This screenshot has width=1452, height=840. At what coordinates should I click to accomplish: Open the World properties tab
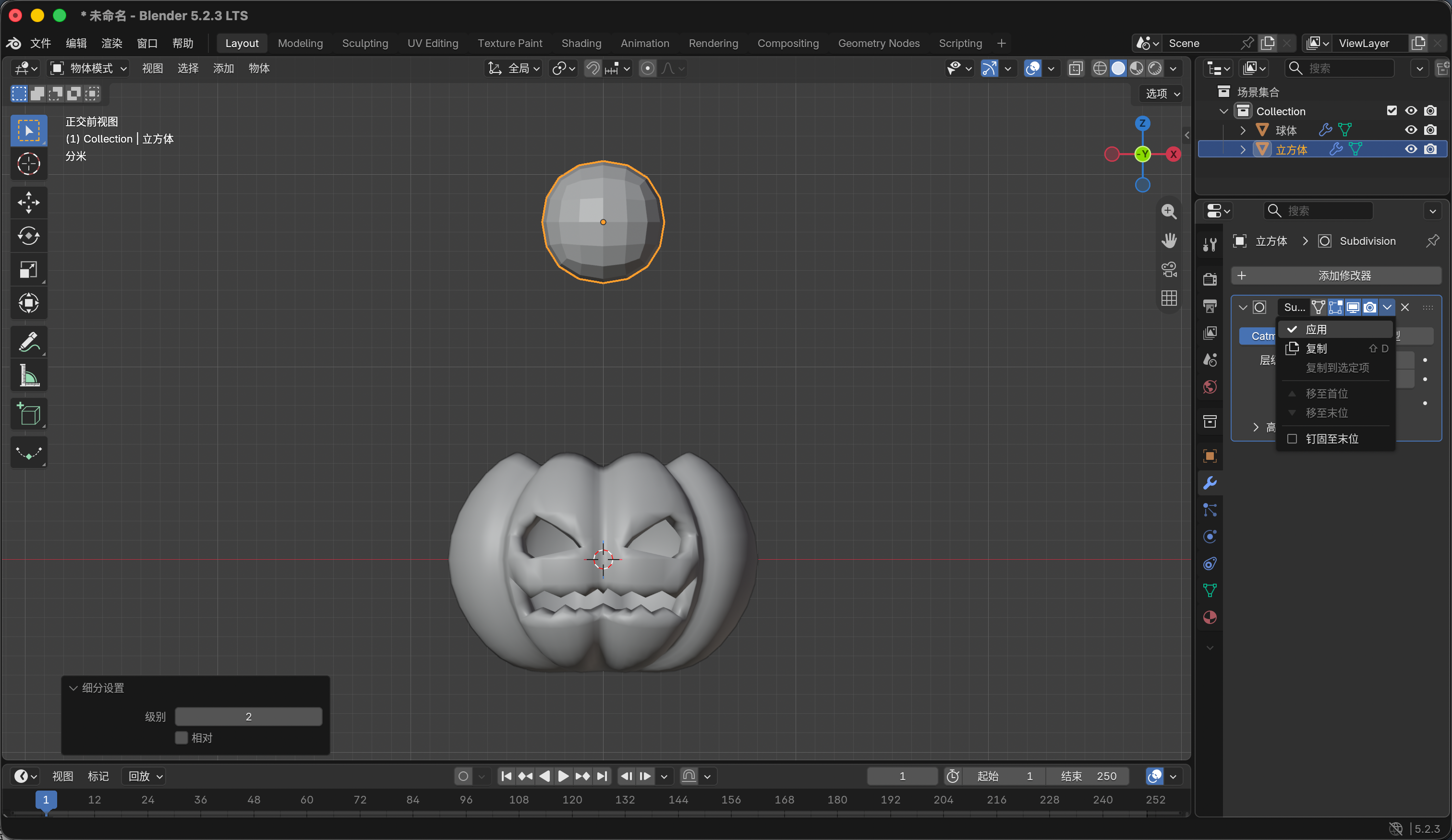coord(1210,386)
